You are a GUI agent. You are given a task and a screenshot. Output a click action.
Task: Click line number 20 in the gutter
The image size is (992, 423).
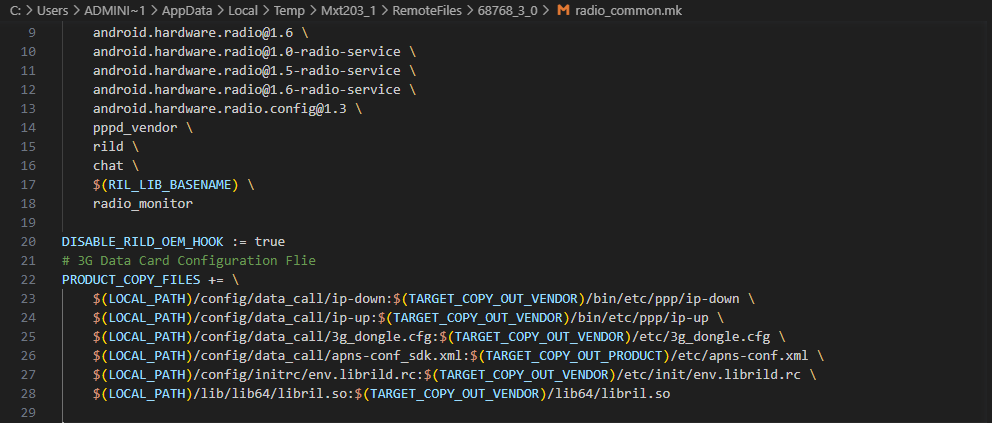click(x=28, y=242)
